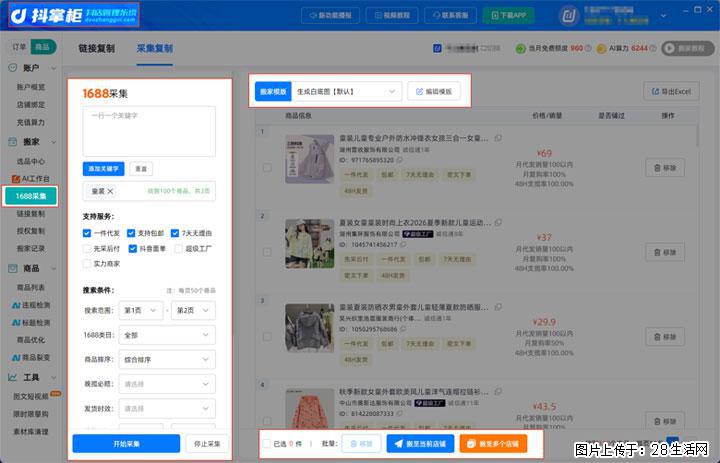Click the 编辑模版 button
Screen dimensions: 720x463
434,91
